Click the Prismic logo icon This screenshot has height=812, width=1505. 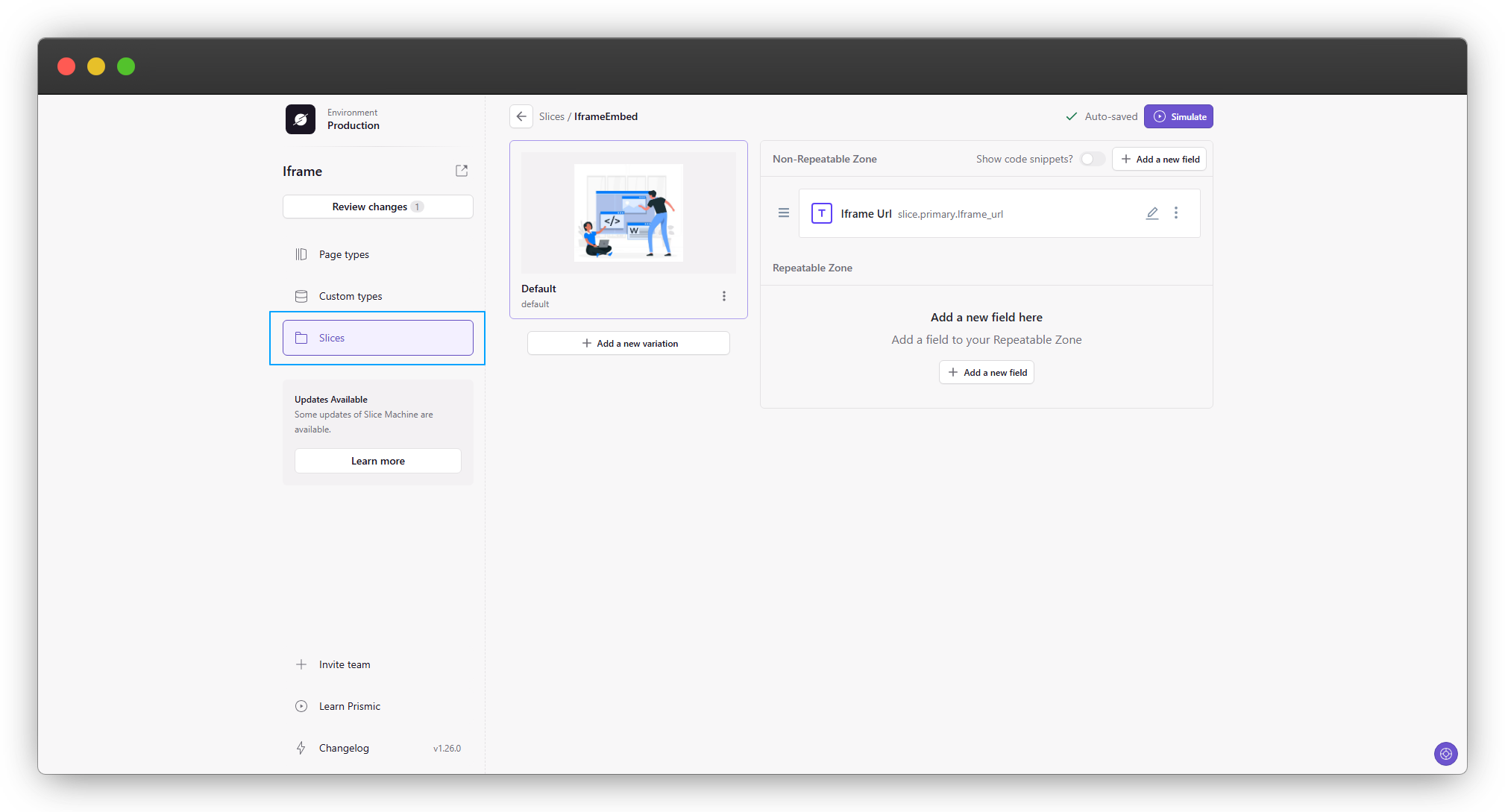coord(301,119)
